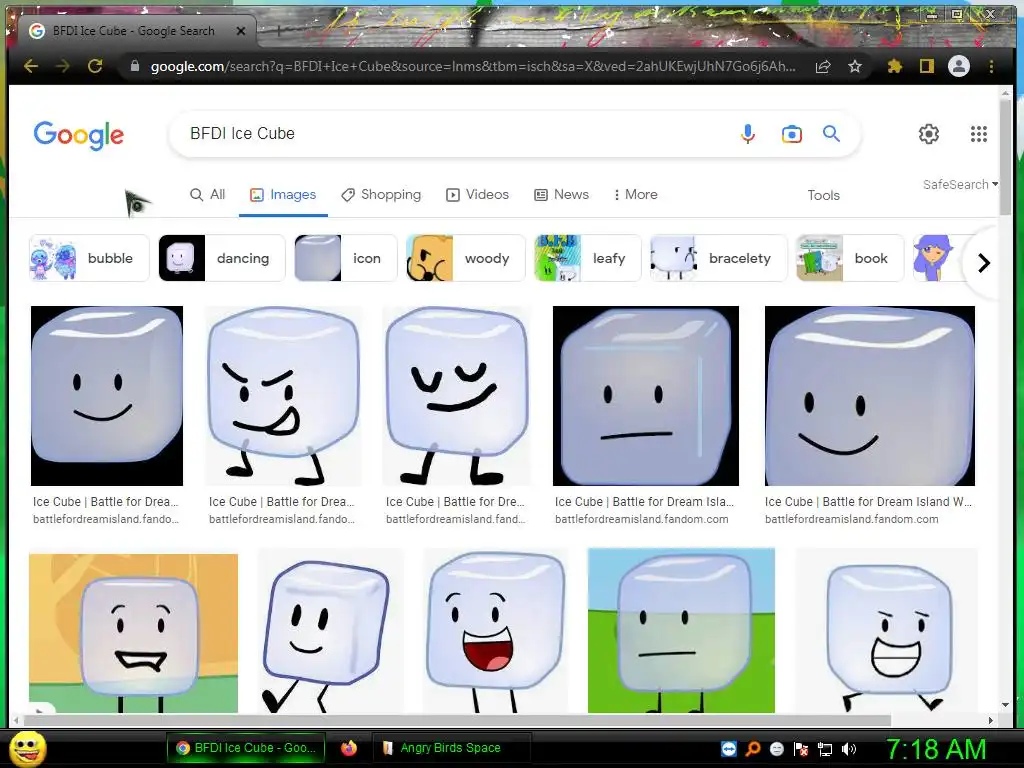Click the smiley start button on taskbar
Screen dimensions: 1024x768
pyautogui.click(x=28, y=748)
